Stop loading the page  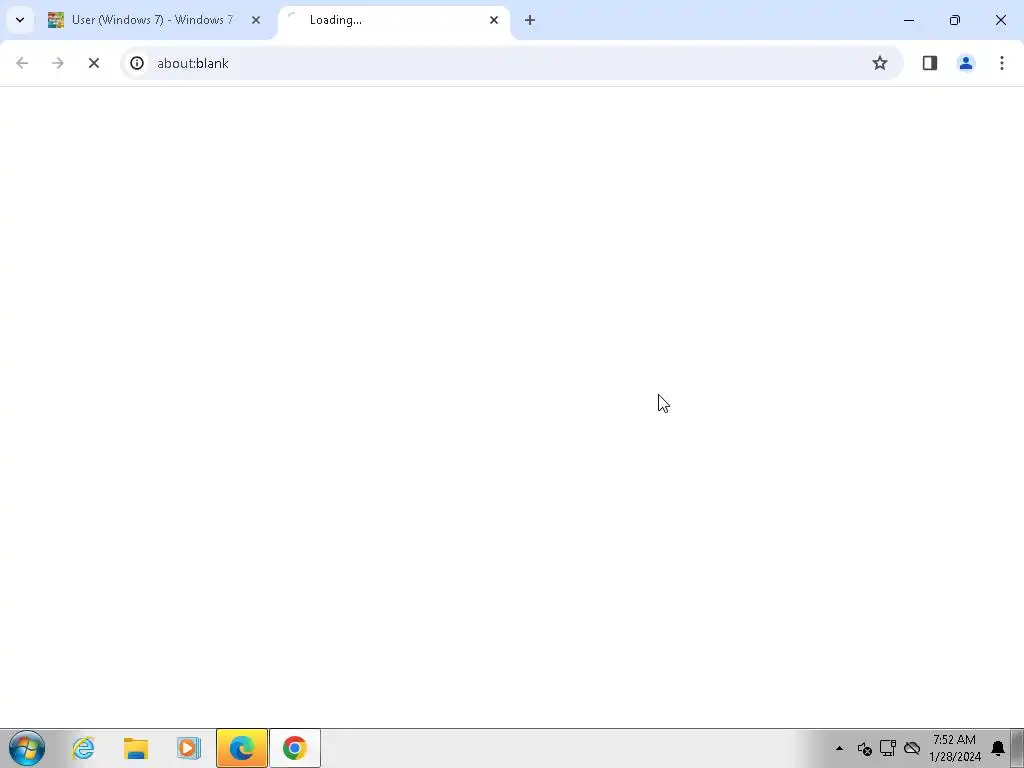click(93, 63)
